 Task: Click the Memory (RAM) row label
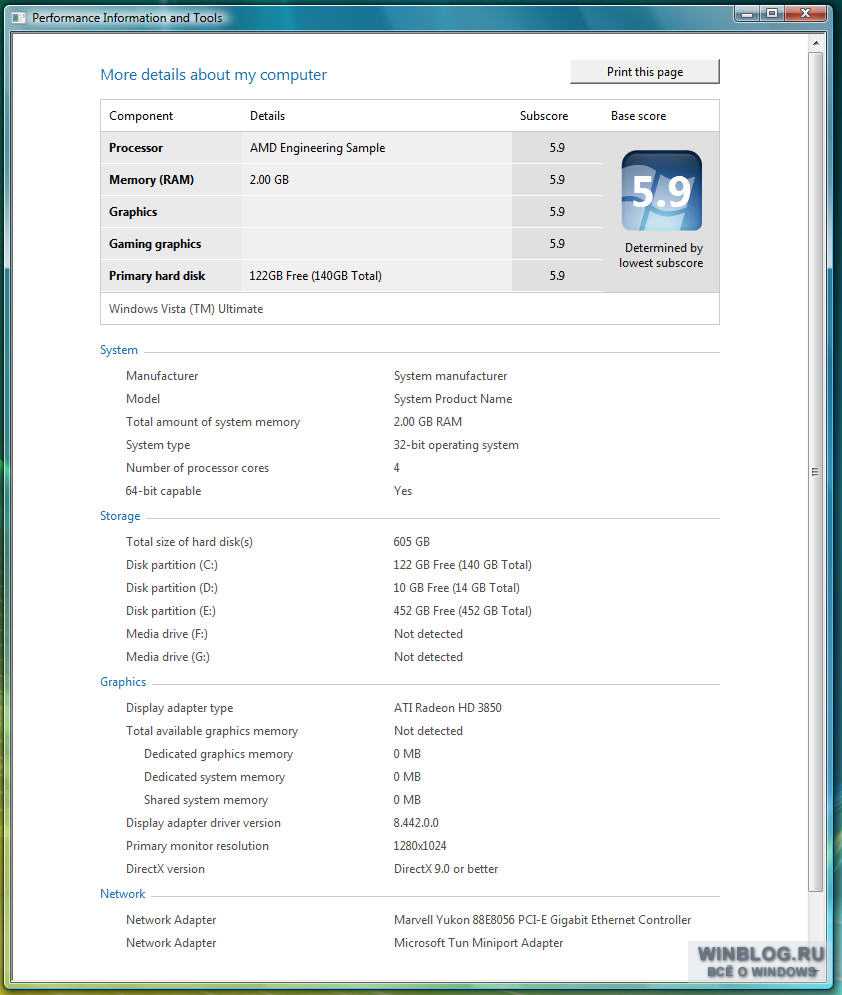[151, 180]
